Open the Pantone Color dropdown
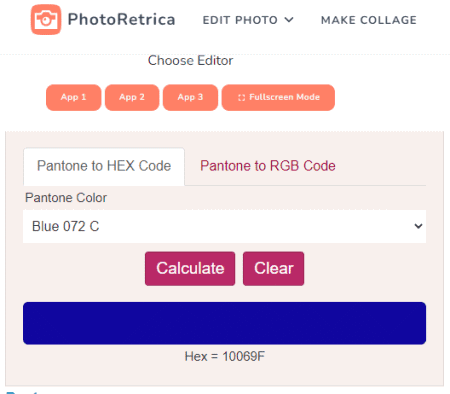Screen dimensions: 450x394 point(224,226)
